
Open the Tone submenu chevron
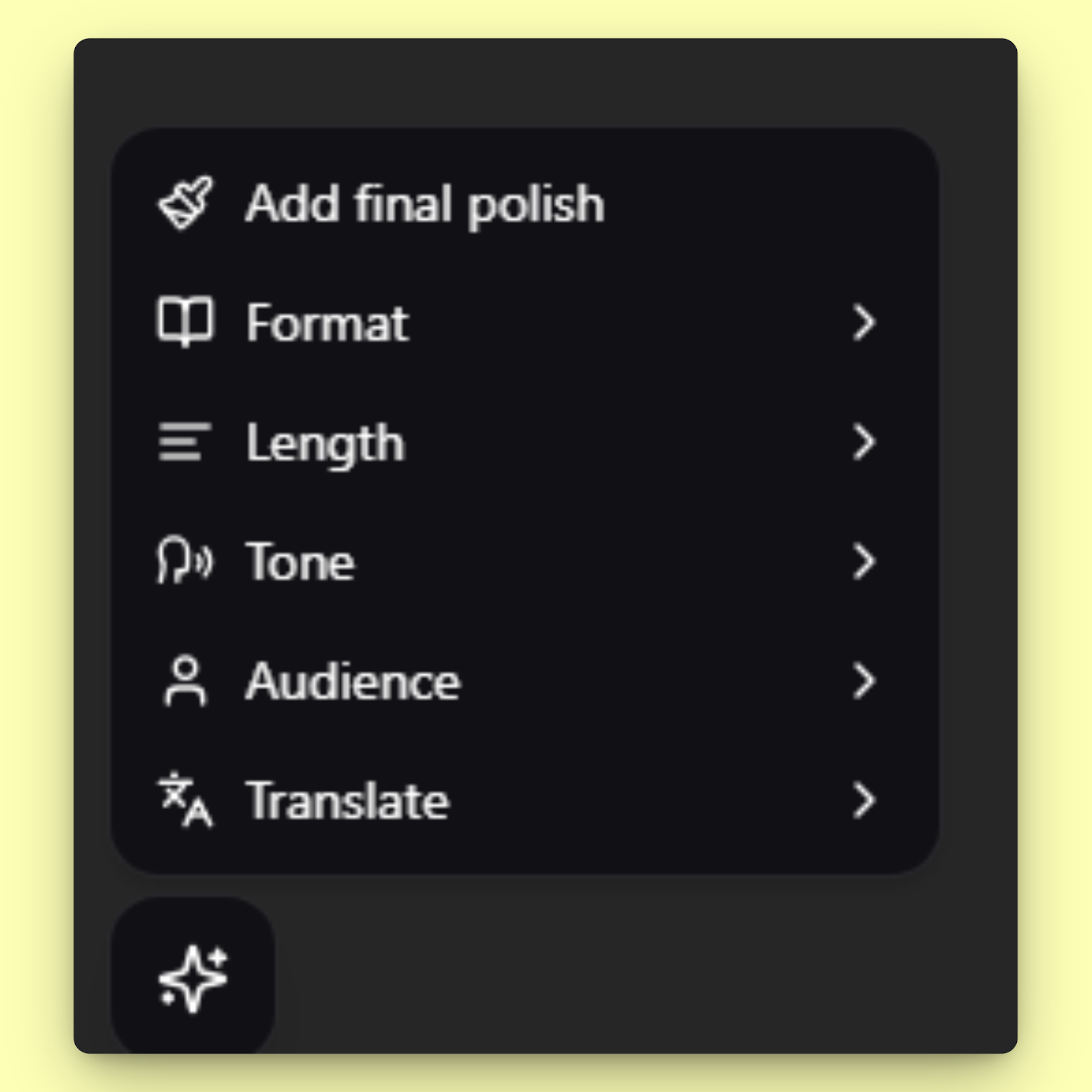pos(863,562)
